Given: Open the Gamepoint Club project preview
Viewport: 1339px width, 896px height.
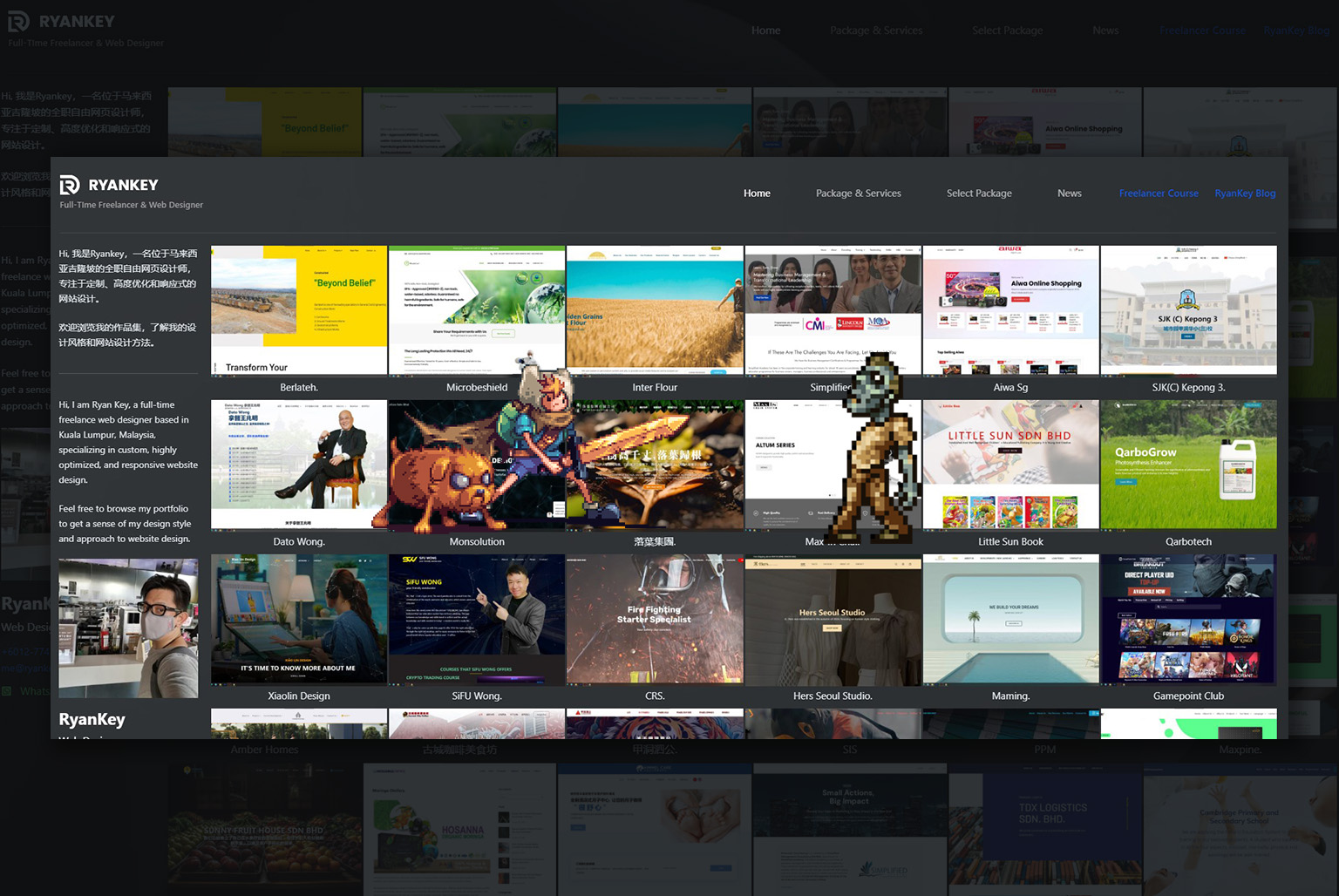Looking at the screenshot, I should pos(1188,619).
